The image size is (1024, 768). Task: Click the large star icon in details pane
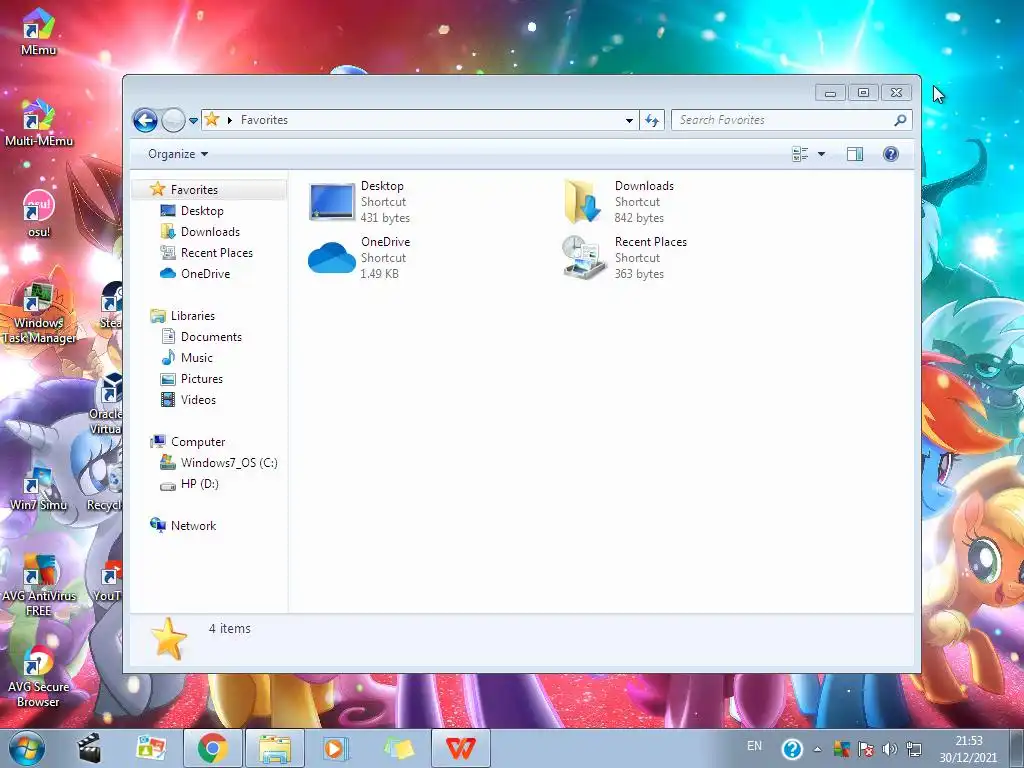tap(168, 639)
